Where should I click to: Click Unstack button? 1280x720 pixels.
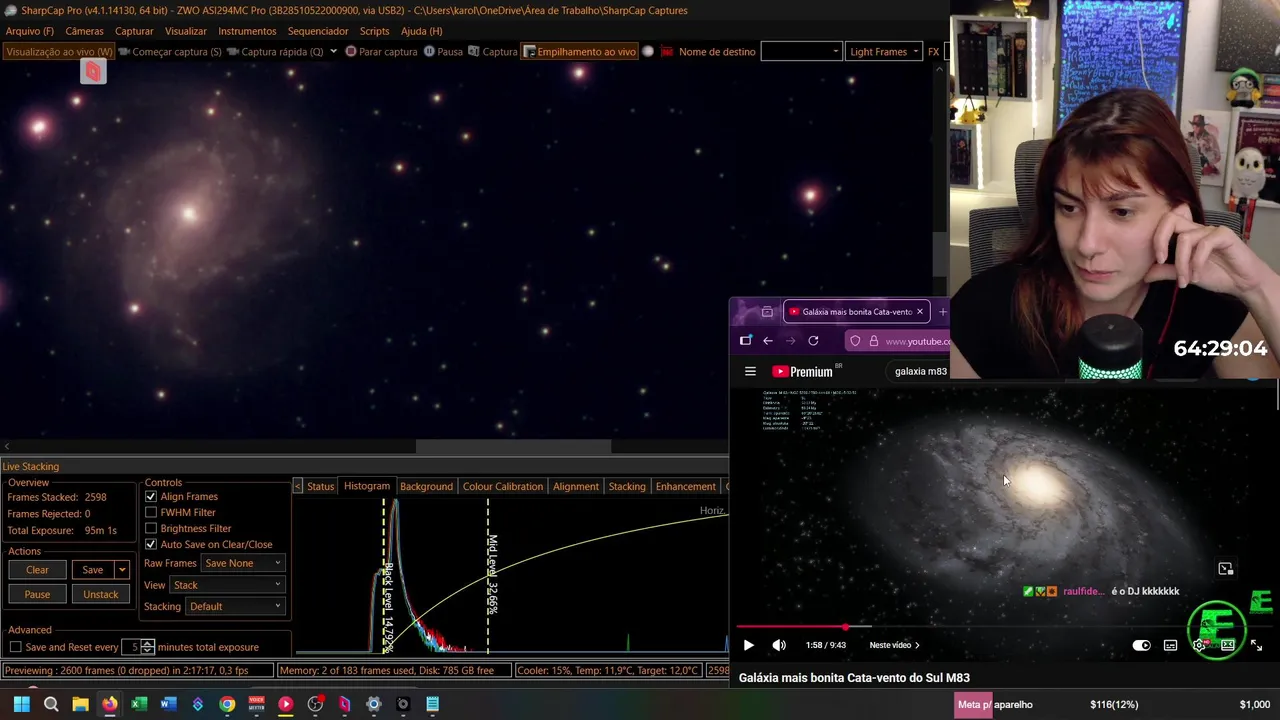pos(100,594)
